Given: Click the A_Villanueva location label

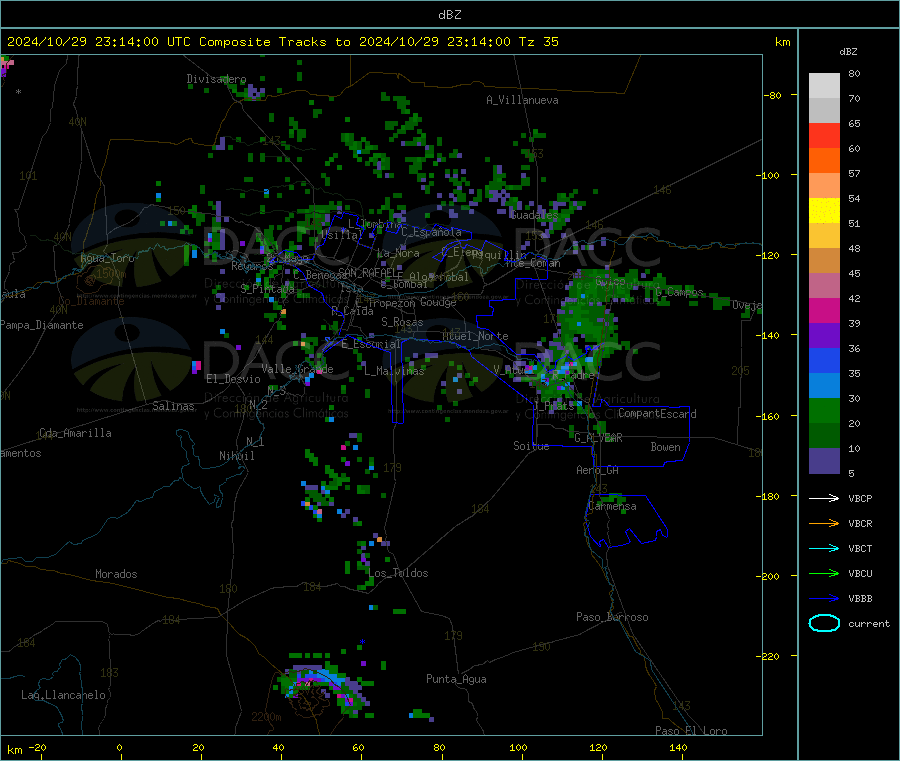Looking at the screenshot, I should pyautogui.click(x=522, y=100).
